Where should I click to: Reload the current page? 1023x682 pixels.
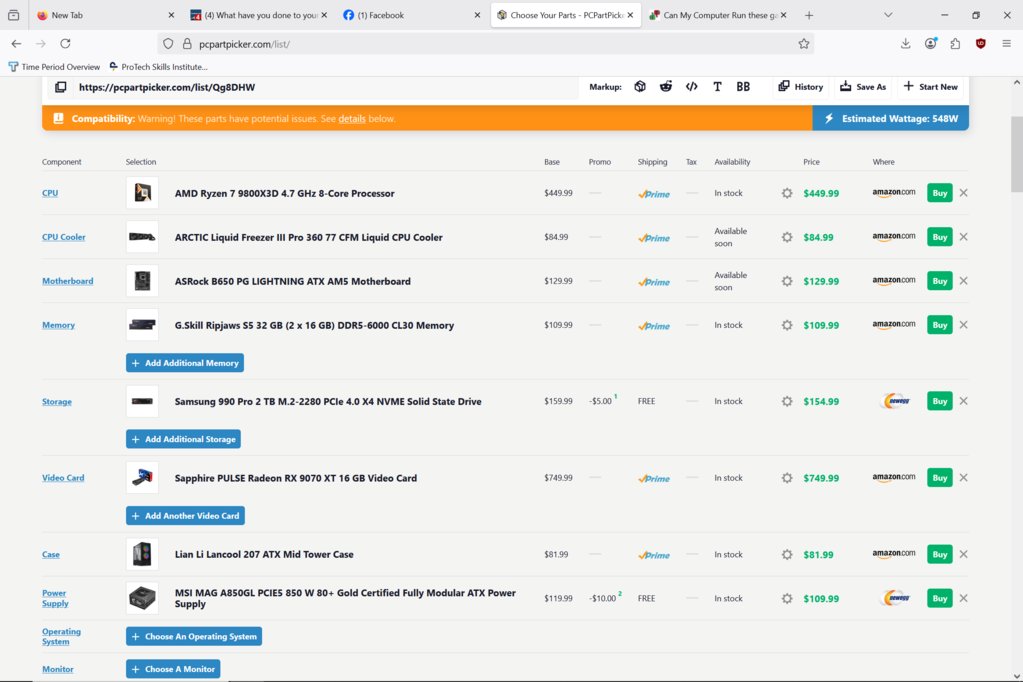pyautogui.click(x=65, y=44)
